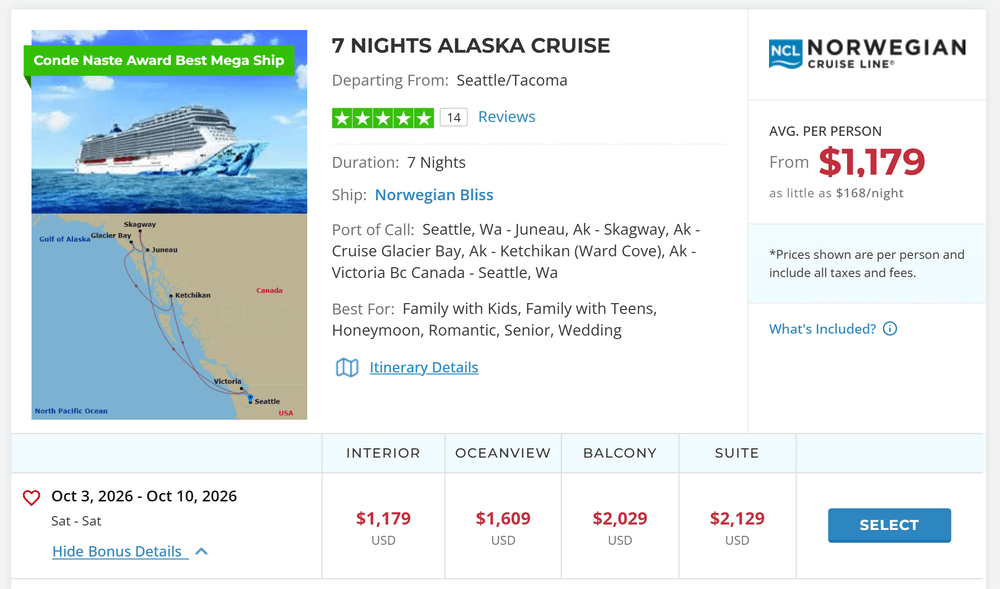The height and width of the screenshot is (589, 1000).
Task: Select the Interior $1,179 price
Action: (383, 519)
